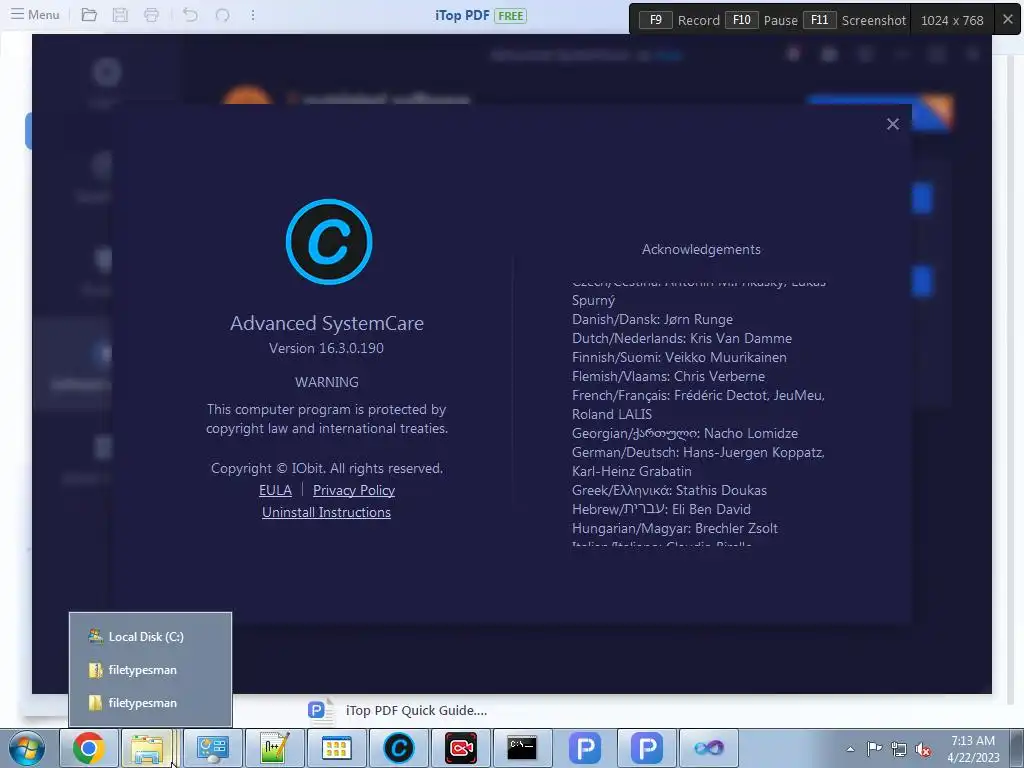Click Greek: Stathis Doukas entry
This screenshot has width=1024, height=768.
point(669,490)
